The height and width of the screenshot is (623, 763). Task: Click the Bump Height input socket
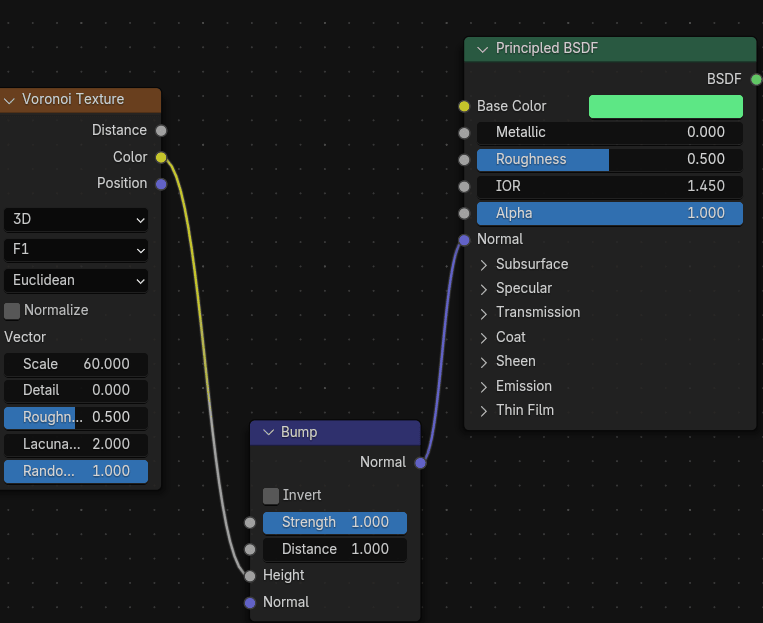[250, 575]
